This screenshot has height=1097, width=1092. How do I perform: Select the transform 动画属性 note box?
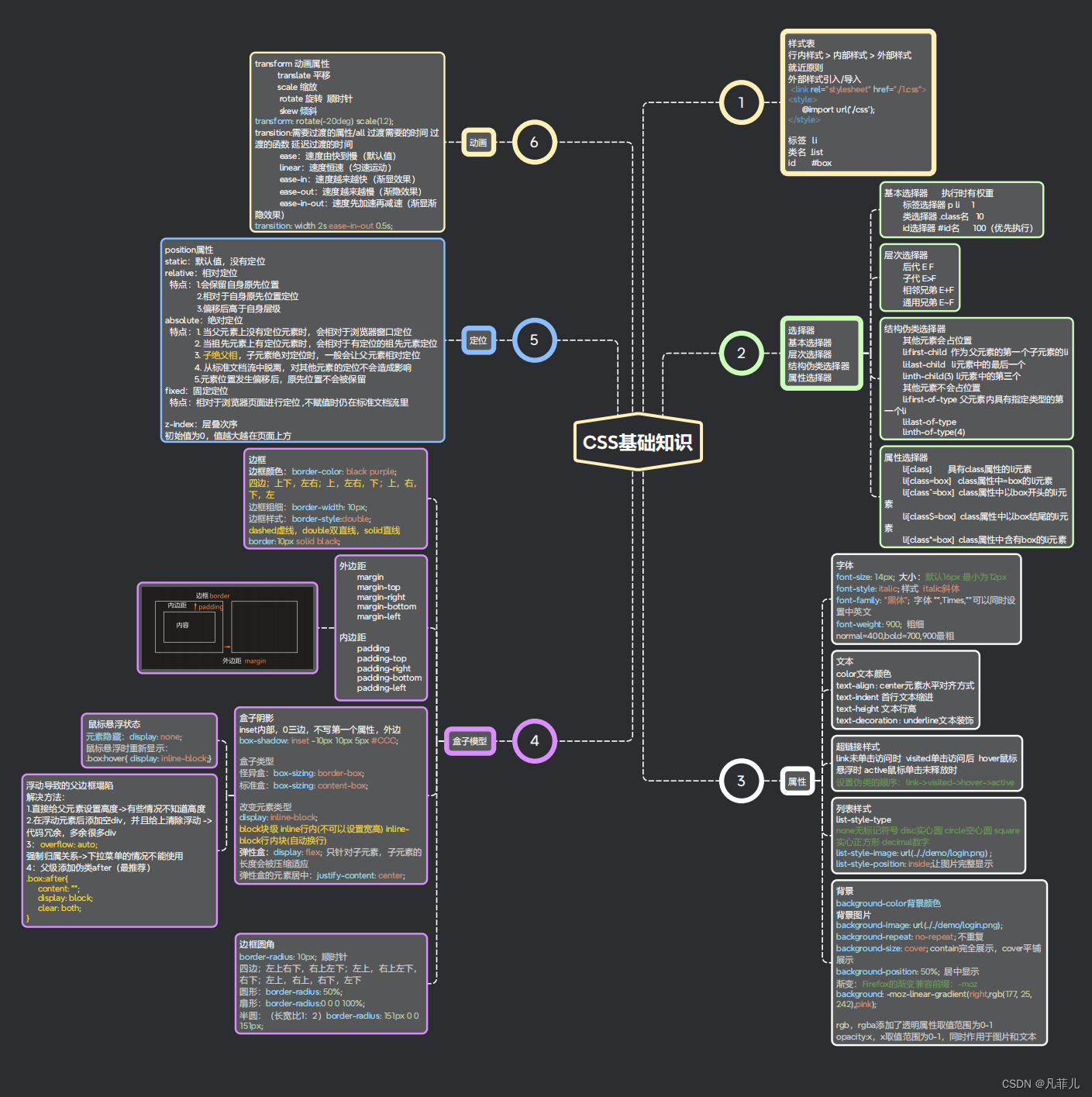[347, 142]
